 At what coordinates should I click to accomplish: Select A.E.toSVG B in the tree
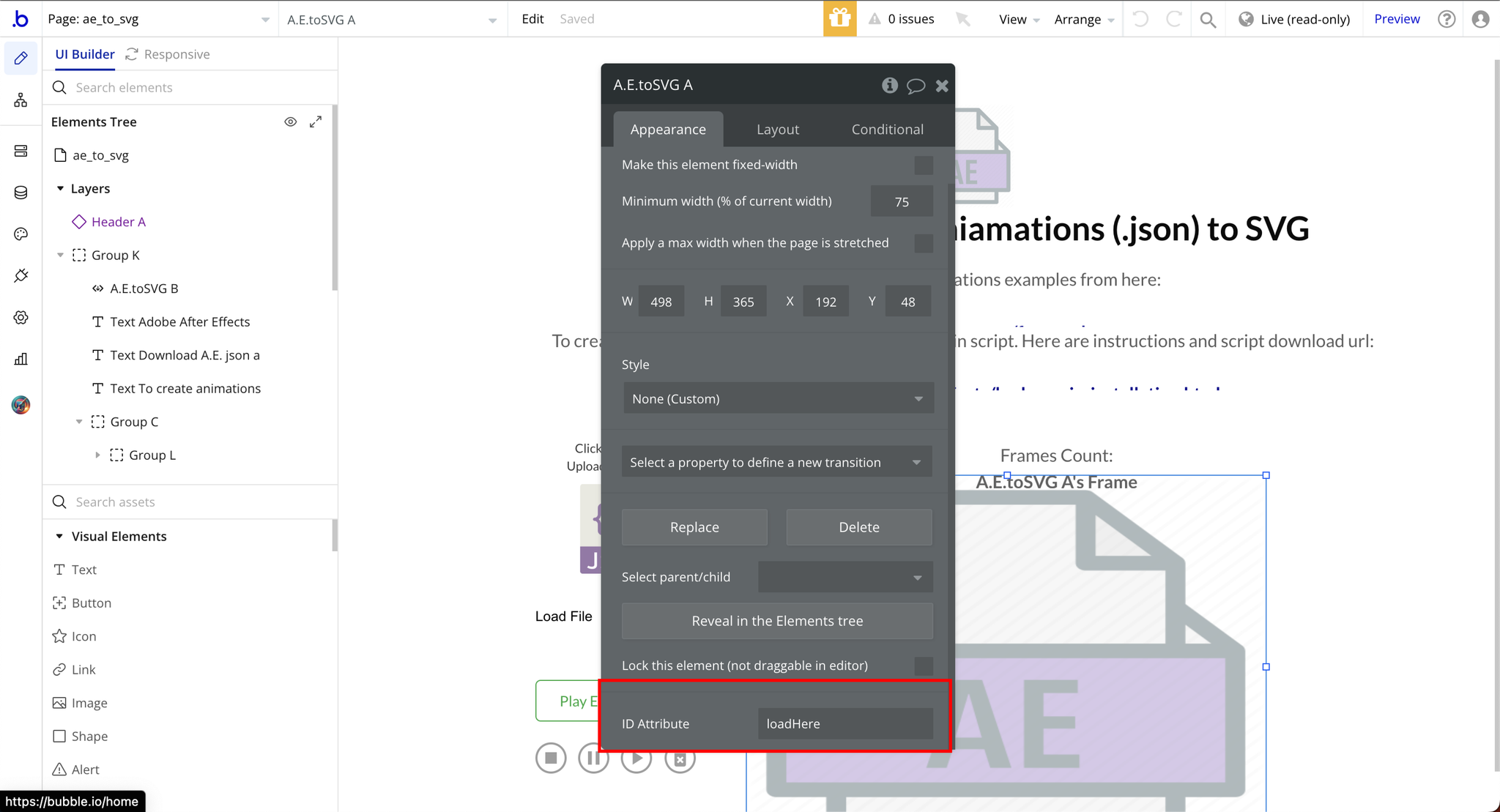coord(144,288)
